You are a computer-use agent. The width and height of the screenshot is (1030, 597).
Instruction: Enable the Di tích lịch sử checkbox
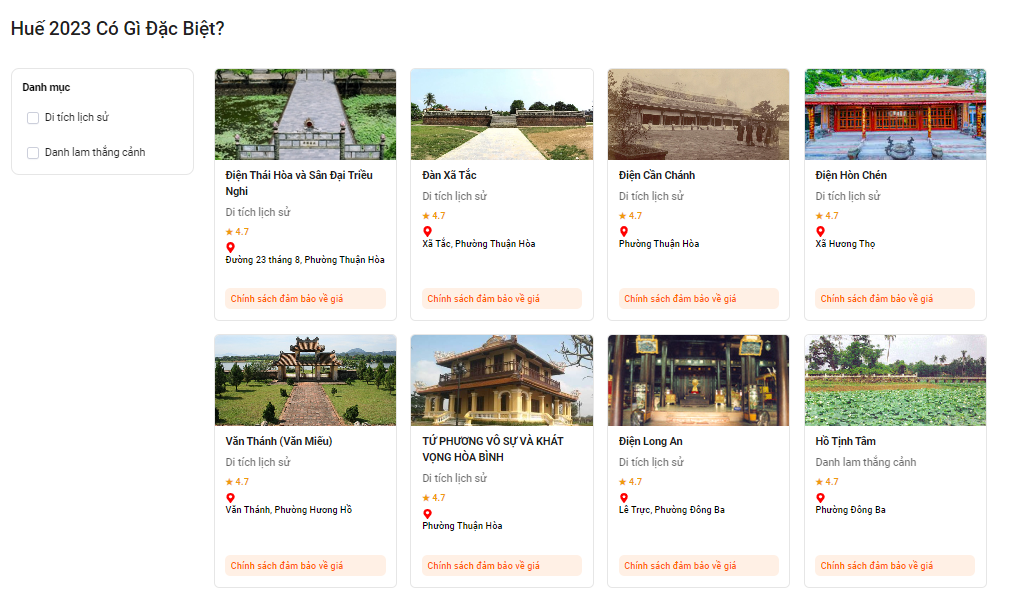coord(33,118)
